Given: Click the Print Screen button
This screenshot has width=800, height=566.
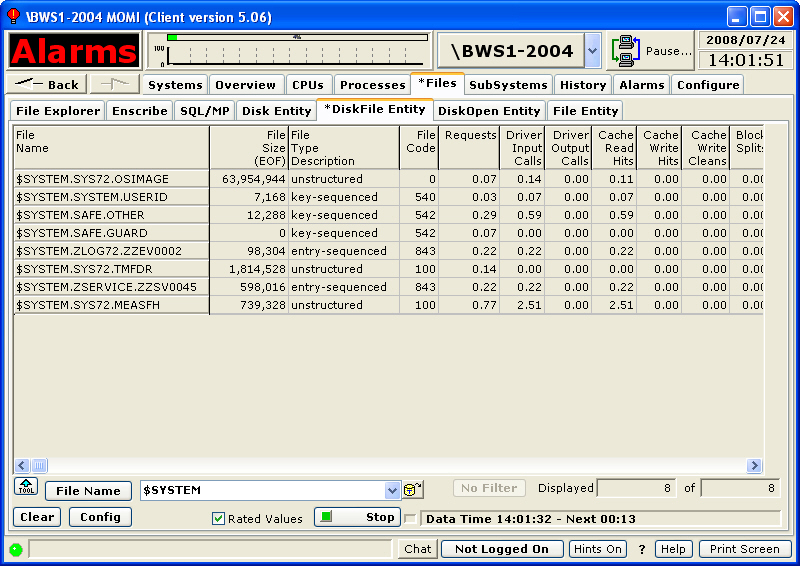Looking at the screenshot, I should coord(745,549).
